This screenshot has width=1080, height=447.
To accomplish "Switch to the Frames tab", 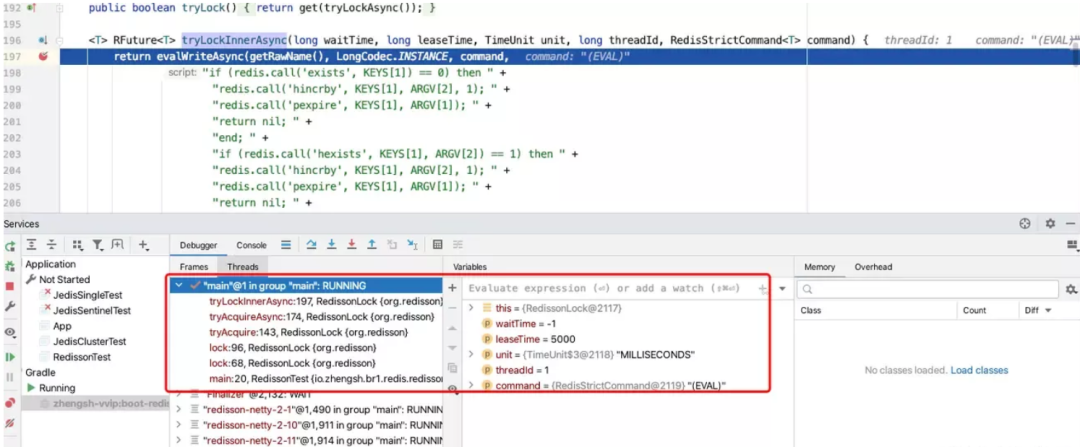I will pos(194,267).
